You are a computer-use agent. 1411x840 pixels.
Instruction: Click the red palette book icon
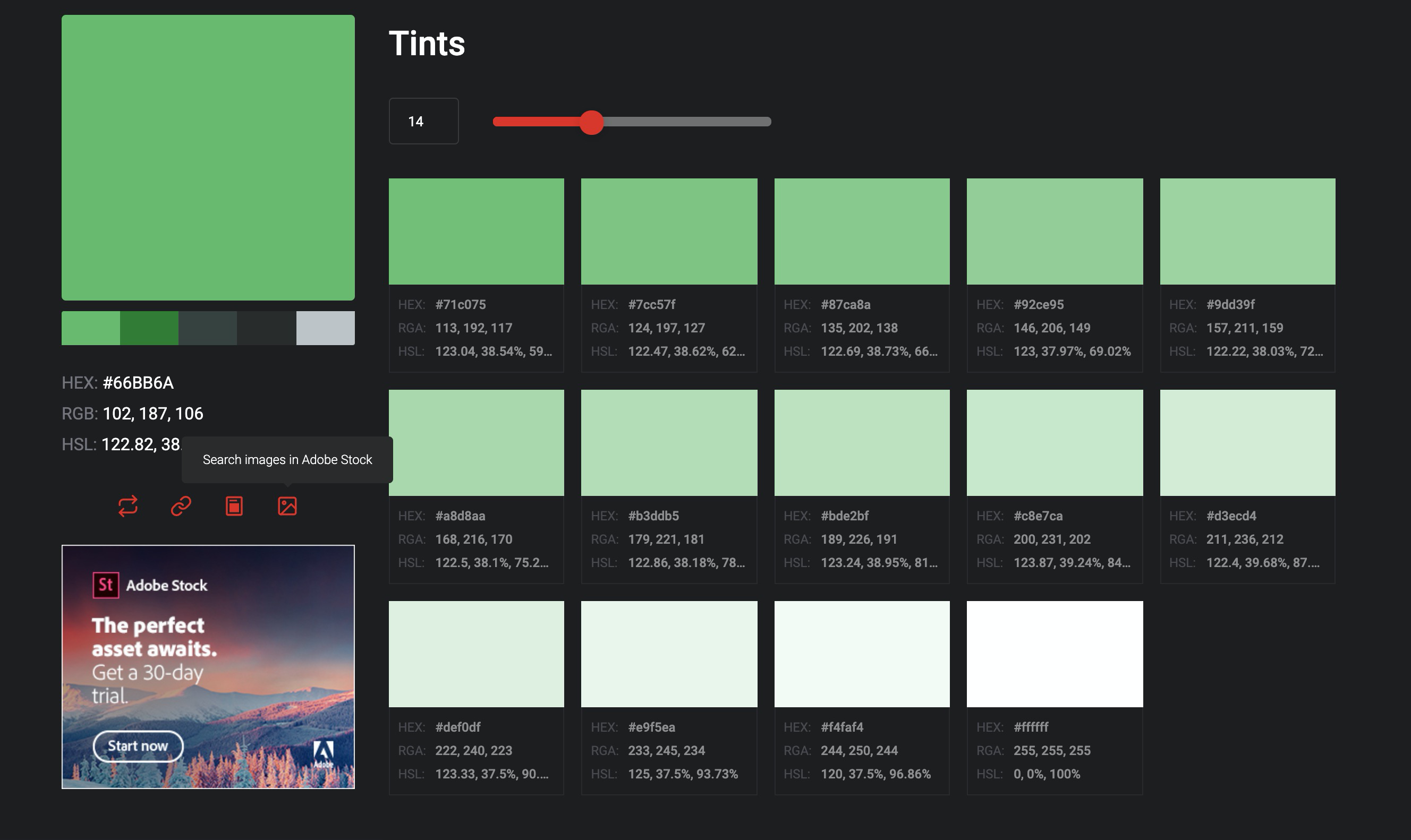coord(234,505)
